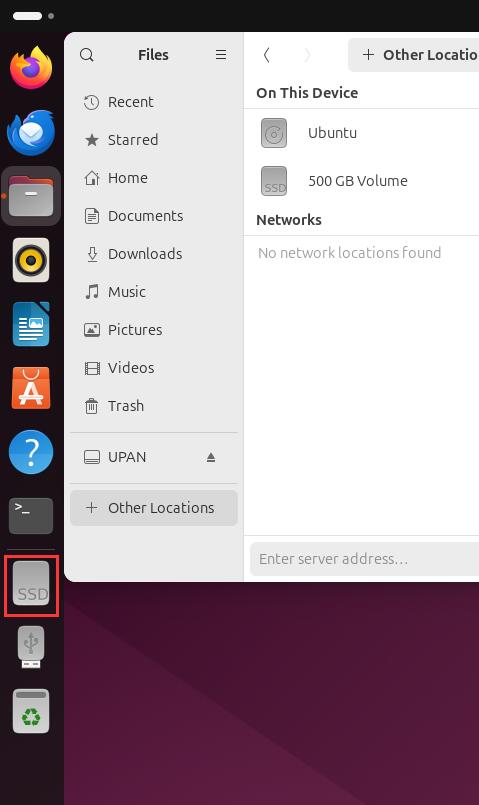The width and height of the screenshot is (479, 805).
Task: Launch Terminal from the dock
Action: (x=31, y=515)
